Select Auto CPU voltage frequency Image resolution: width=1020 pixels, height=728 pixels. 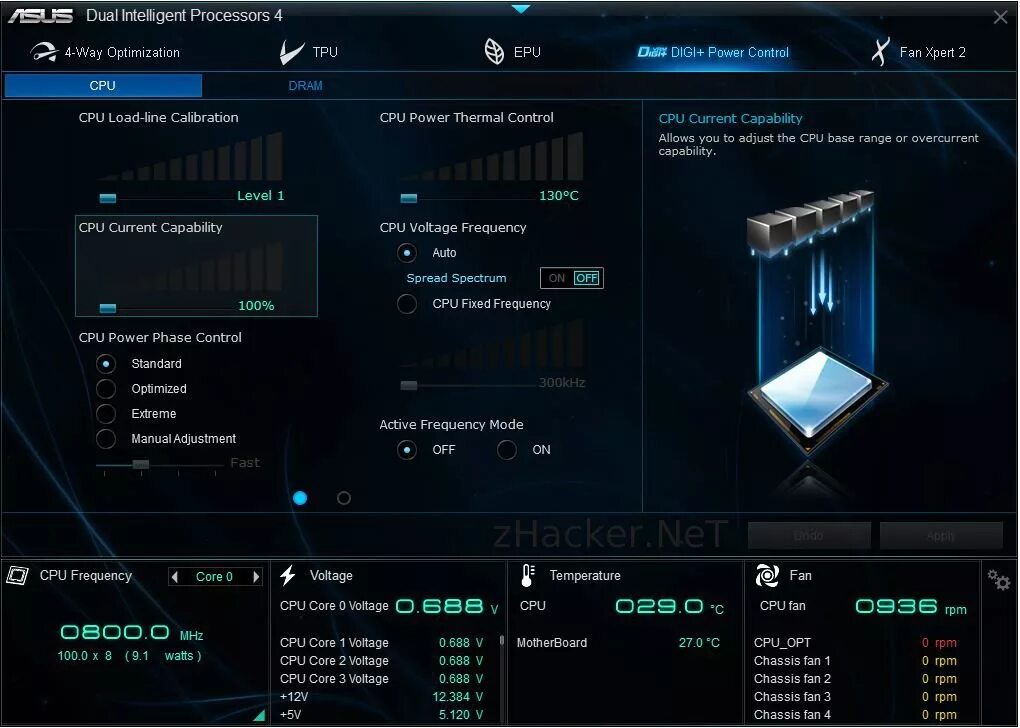(407, 252)
